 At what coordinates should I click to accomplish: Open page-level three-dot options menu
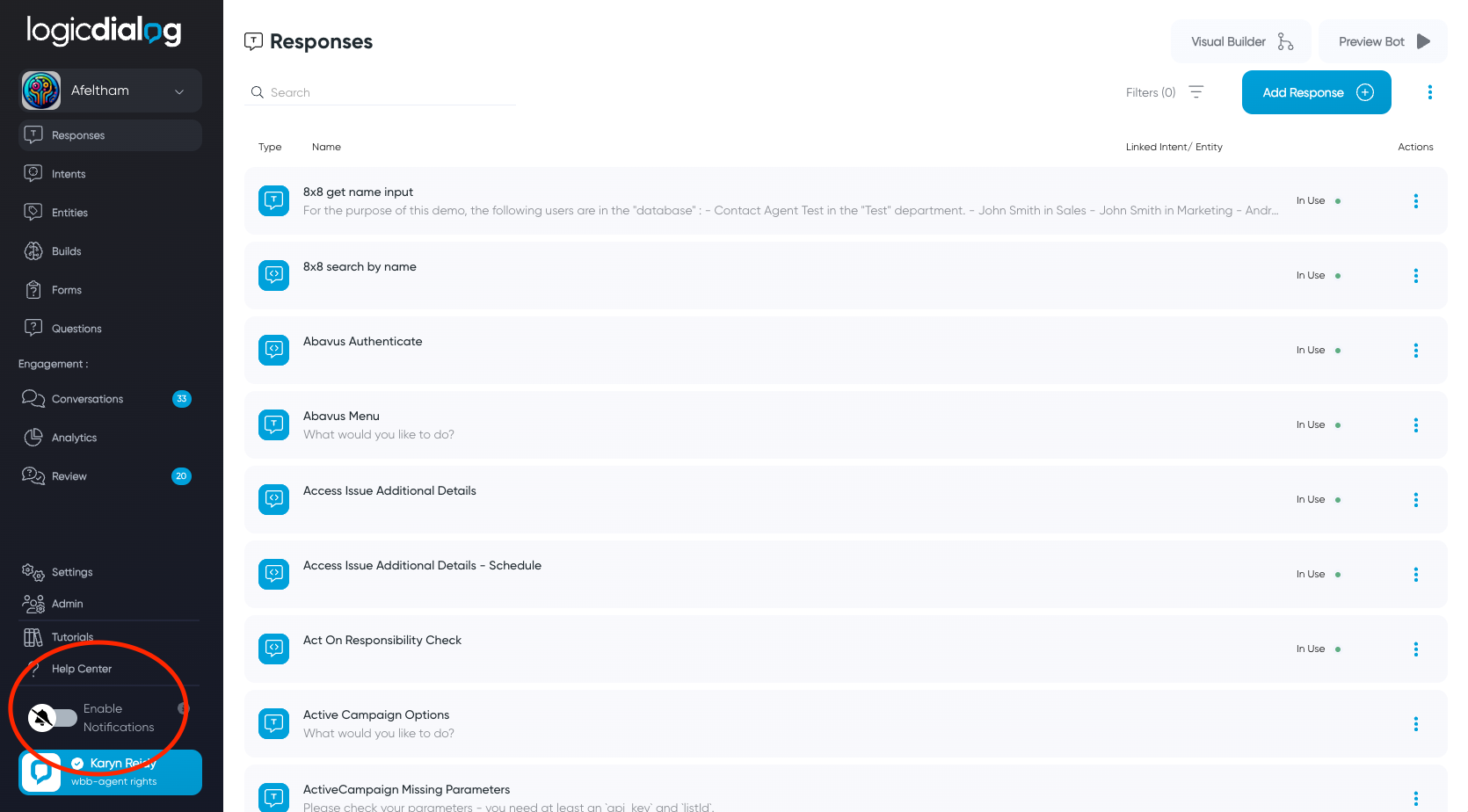[1430, 92]
